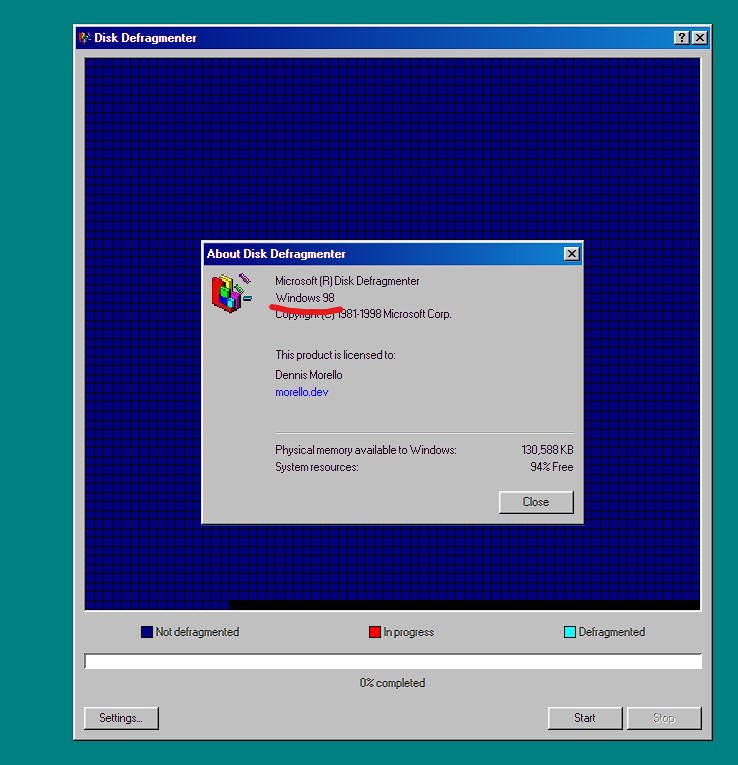The image size is (738, 765).
Task: Click 'Microsoft (R) Disk Defragmenter' text
Action: point(347,281)
